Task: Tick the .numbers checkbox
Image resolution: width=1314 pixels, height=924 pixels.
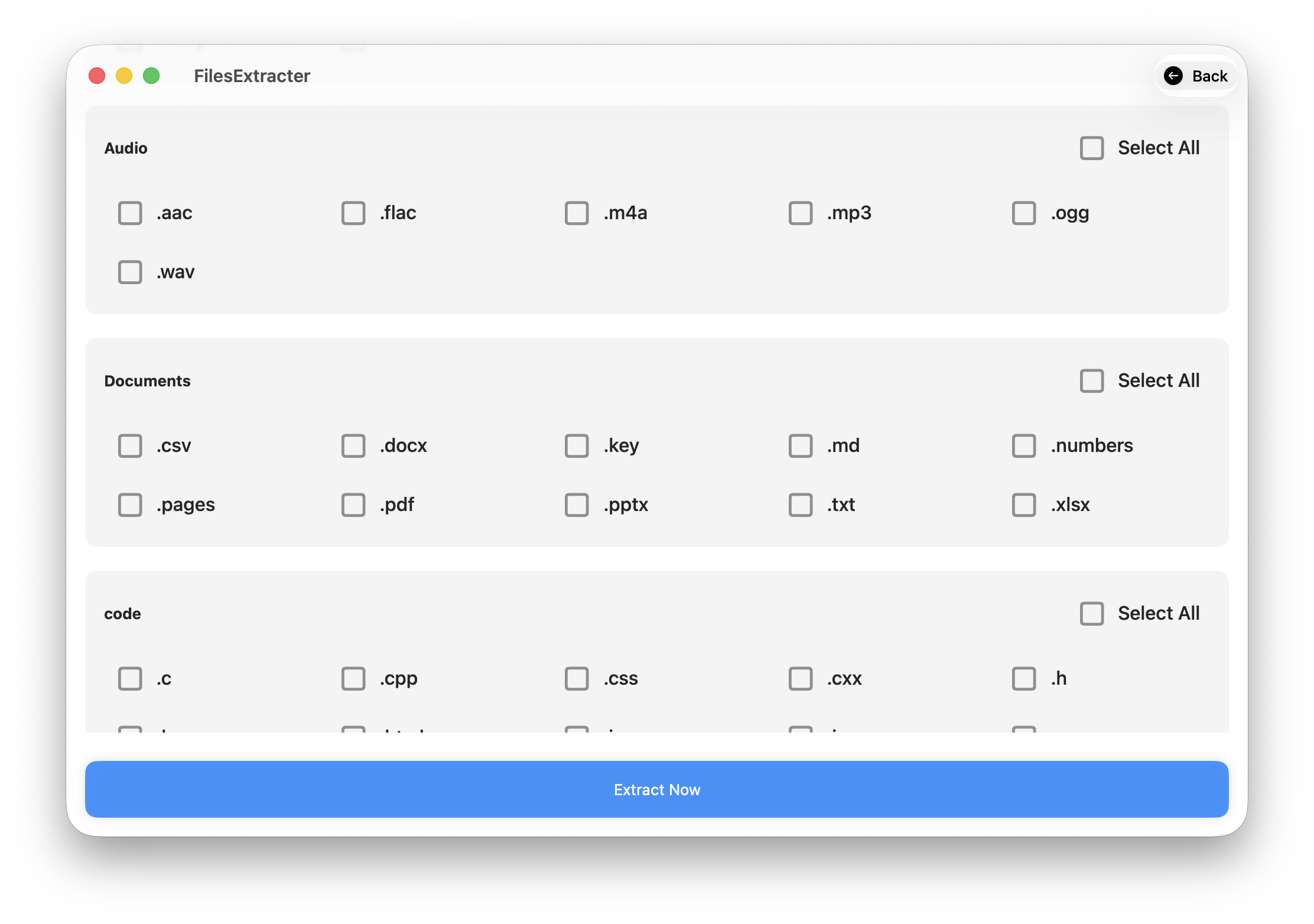Action: point(1024,445)
